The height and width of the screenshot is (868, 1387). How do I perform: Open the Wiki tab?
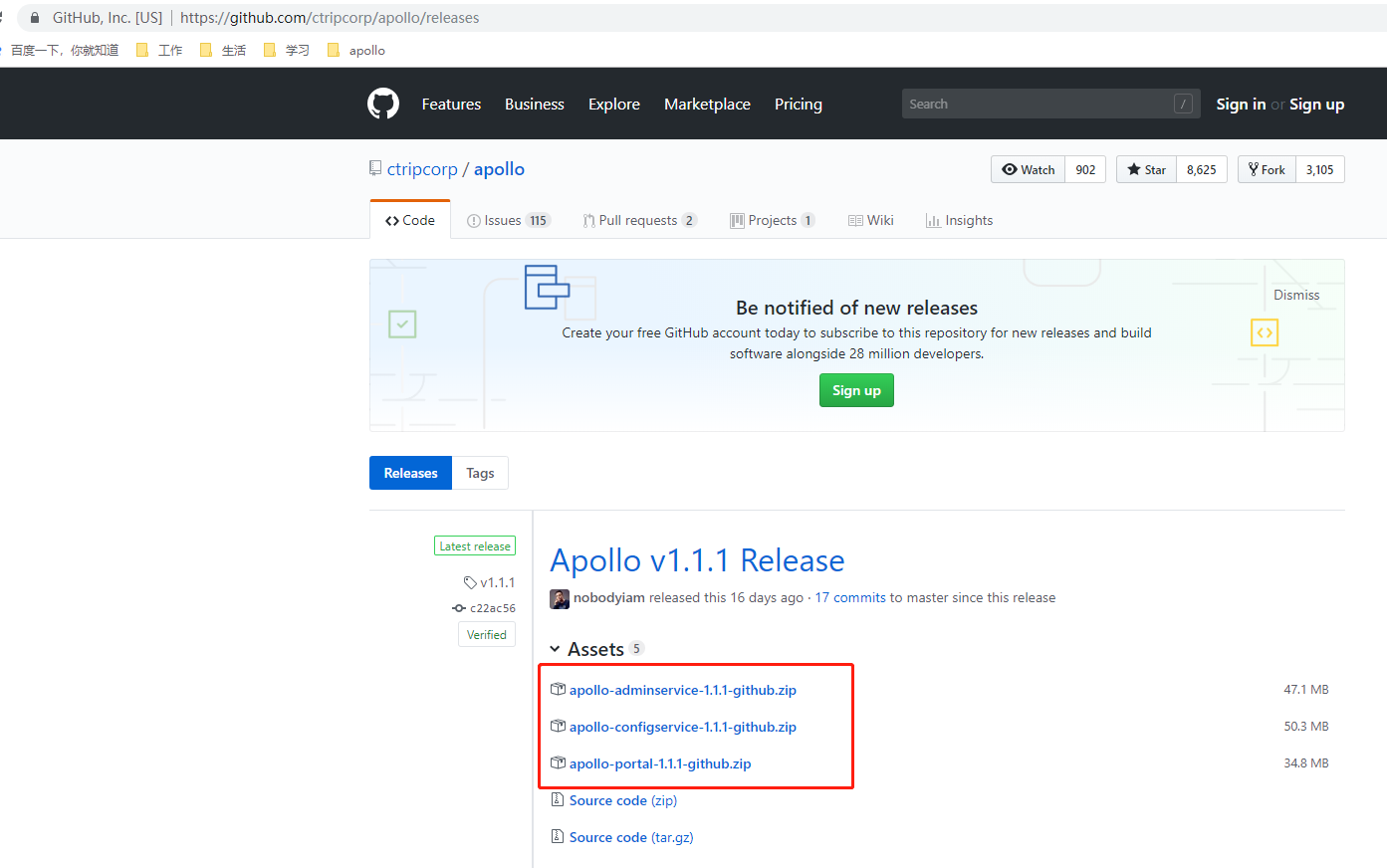871,220
